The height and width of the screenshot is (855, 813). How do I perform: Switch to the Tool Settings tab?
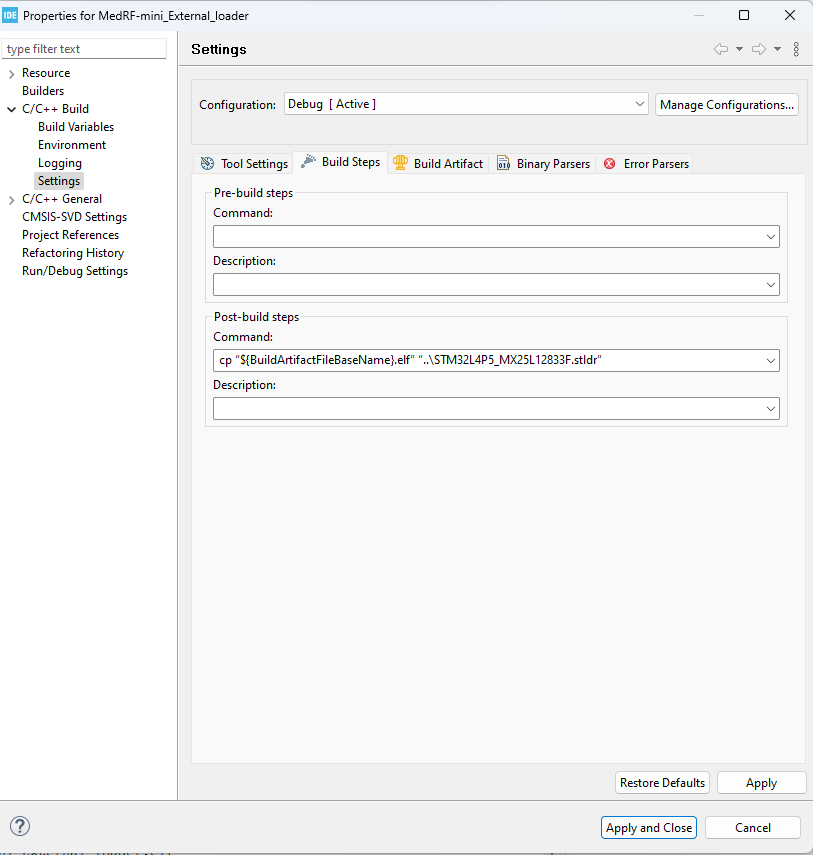(x=244, y=164)
